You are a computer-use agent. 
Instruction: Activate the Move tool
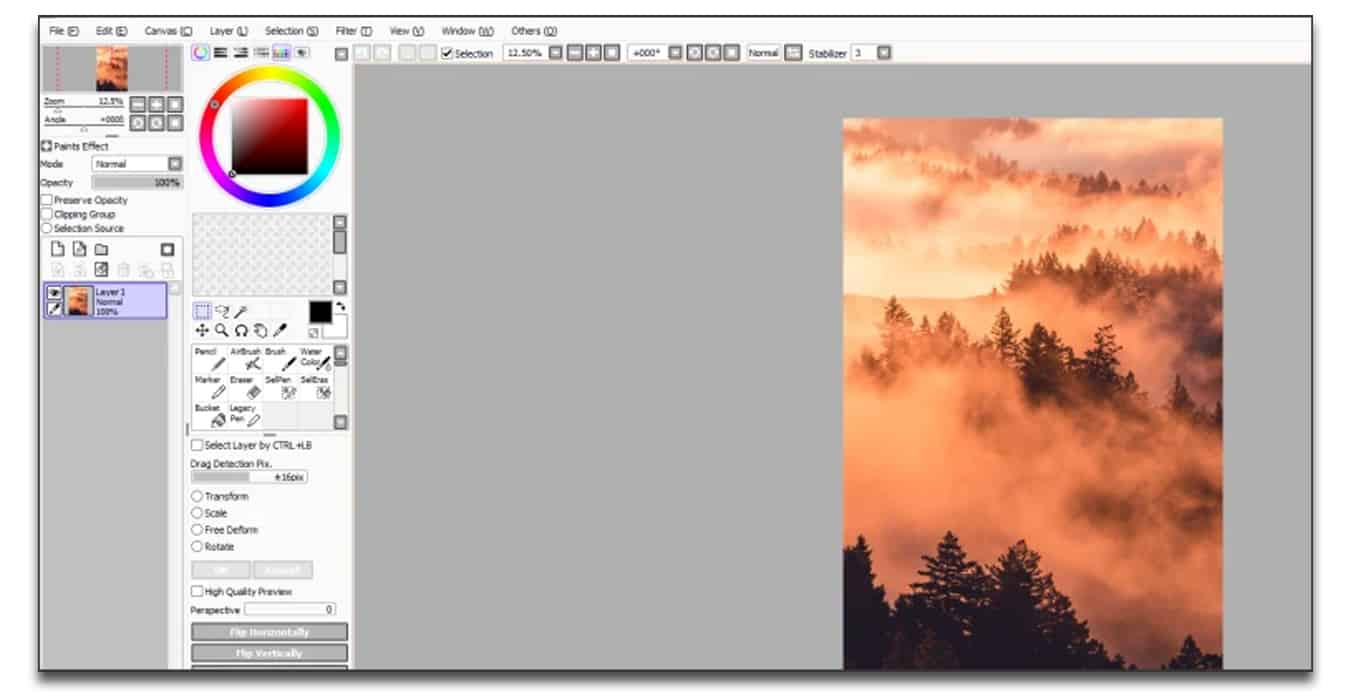[202, 330]
